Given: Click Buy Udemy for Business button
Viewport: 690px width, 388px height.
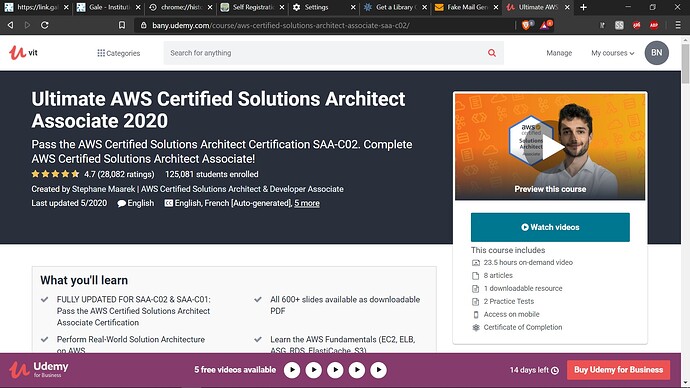Looking at the screenshot, I should 618,370.
